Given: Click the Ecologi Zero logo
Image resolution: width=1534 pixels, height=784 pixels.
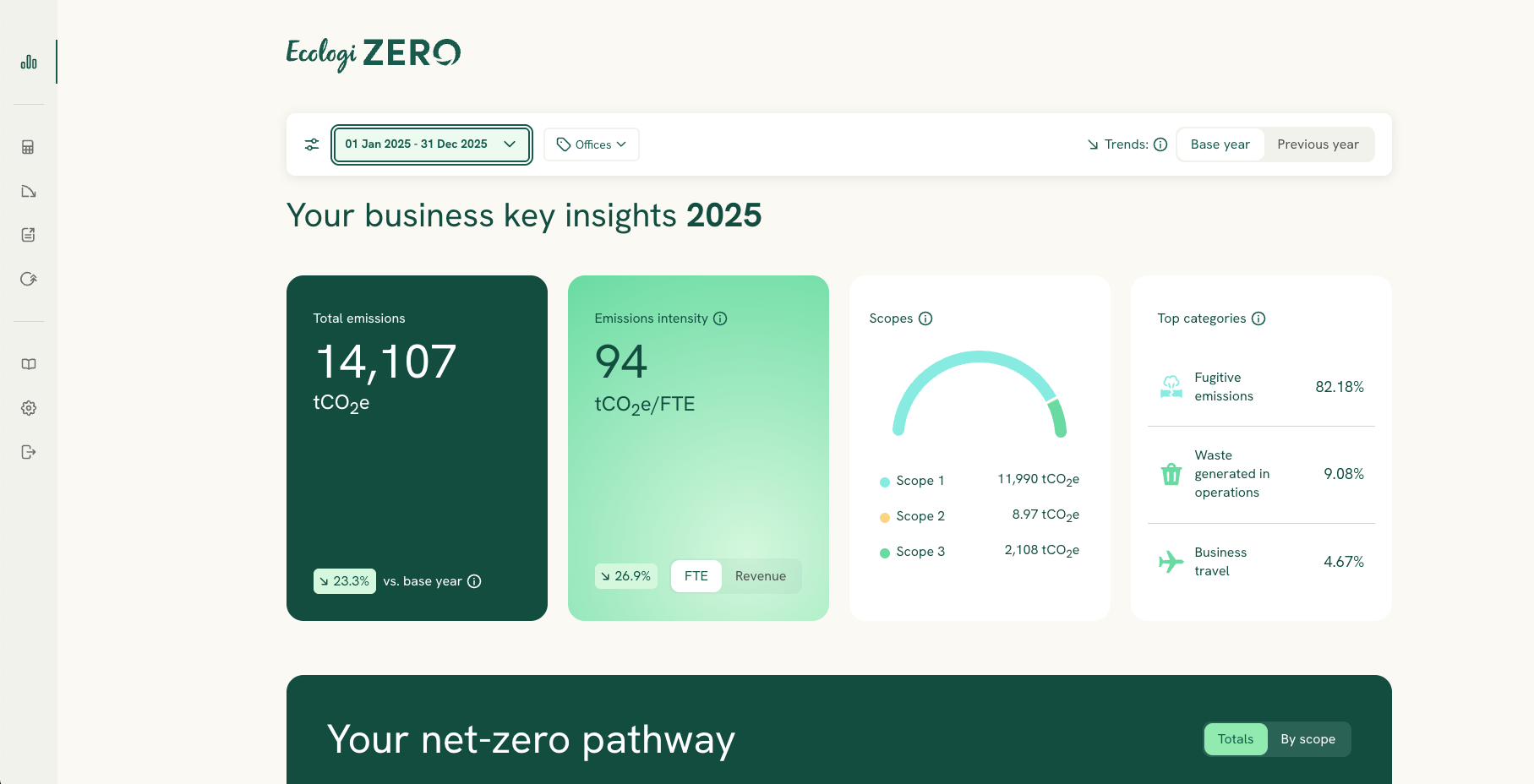Looking at the screenshot, I should 374,54.
